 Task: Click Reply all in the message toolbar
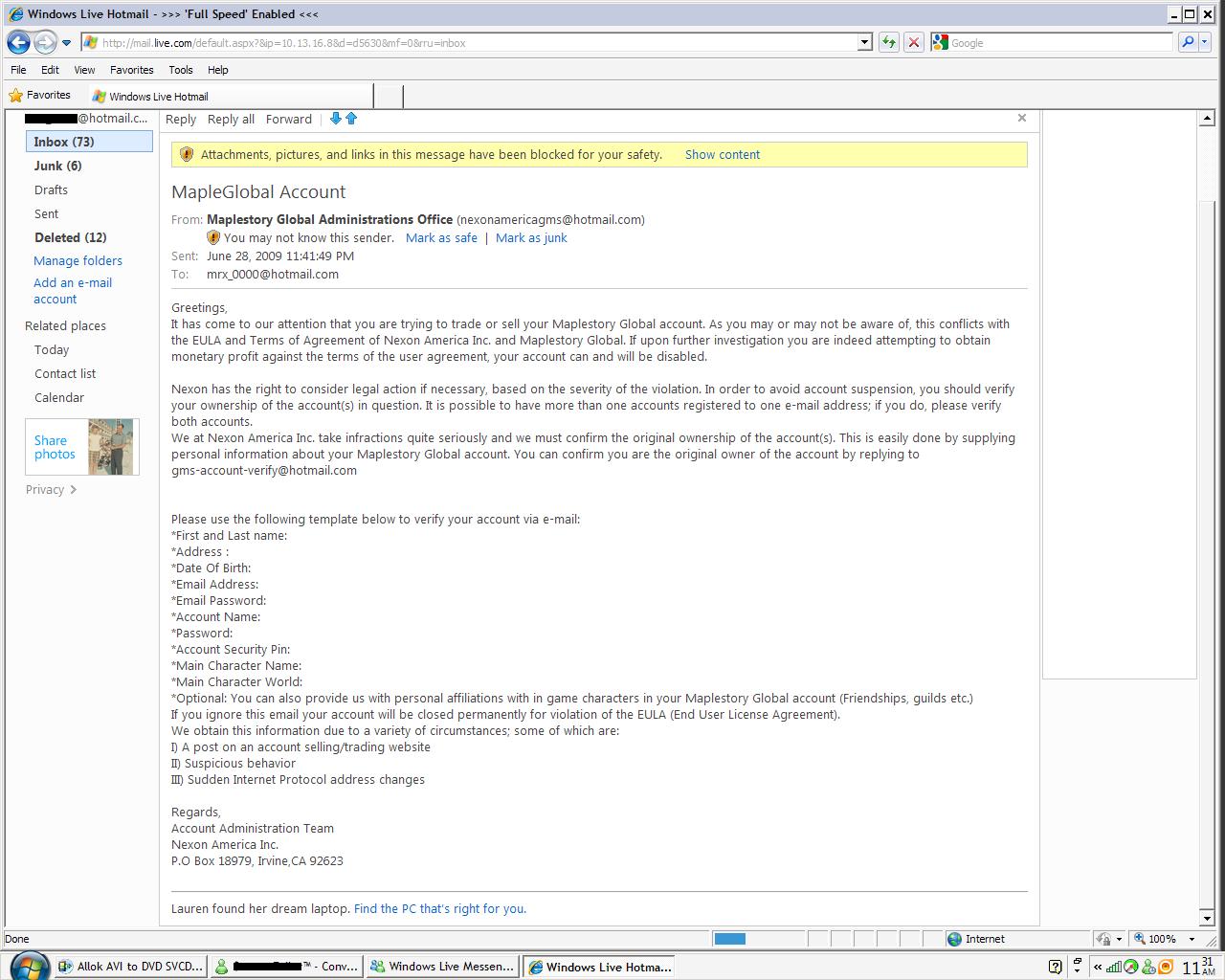[231, 120]
